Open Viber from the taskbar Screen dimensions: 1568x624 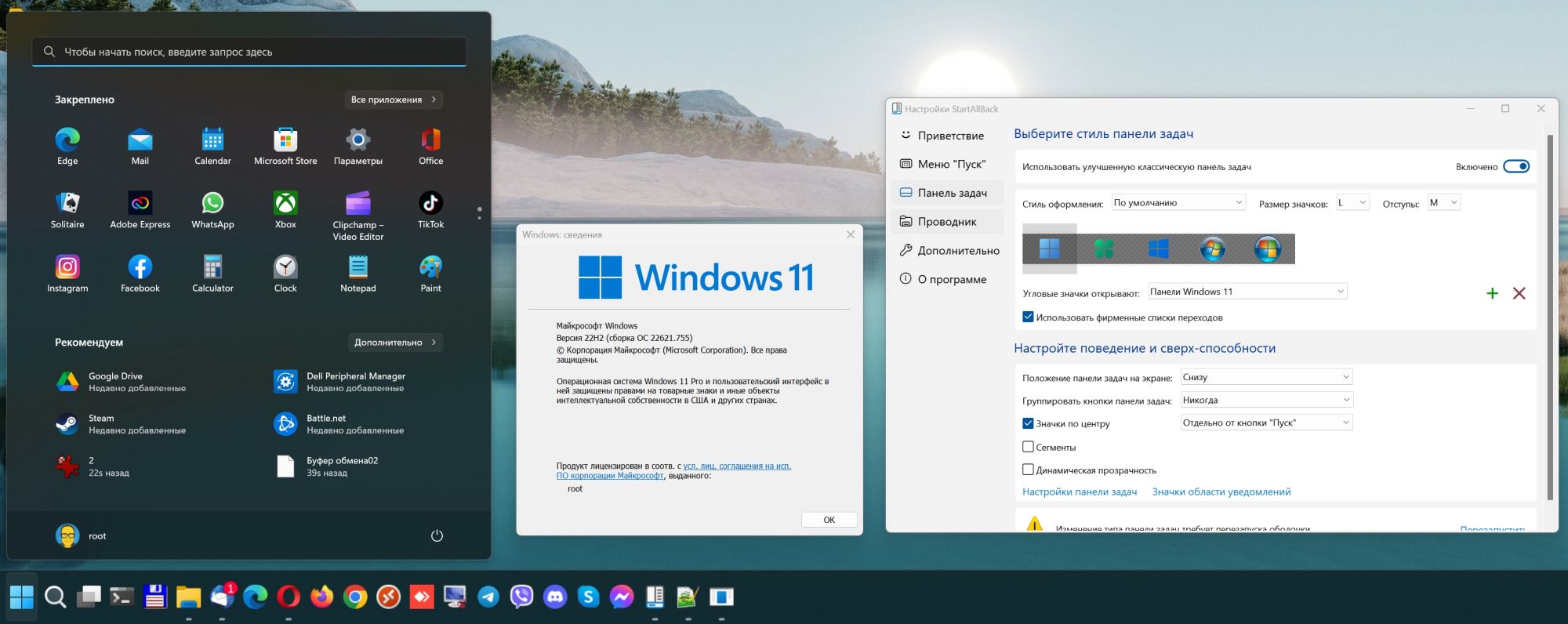tap(521, 597)
